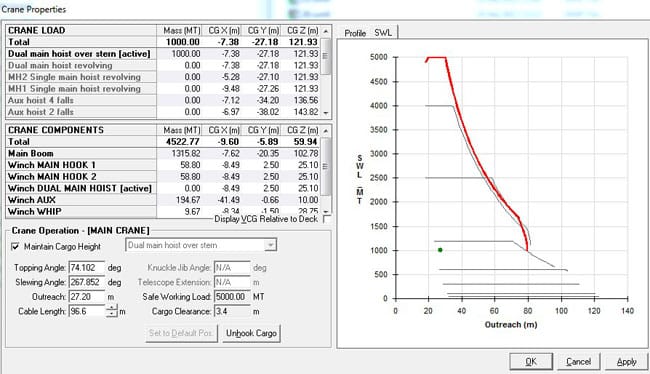Viewport: 650px width, 374px height.
Task: Click the CRANE LOAD column header
Action: click(x=81, y=31)
